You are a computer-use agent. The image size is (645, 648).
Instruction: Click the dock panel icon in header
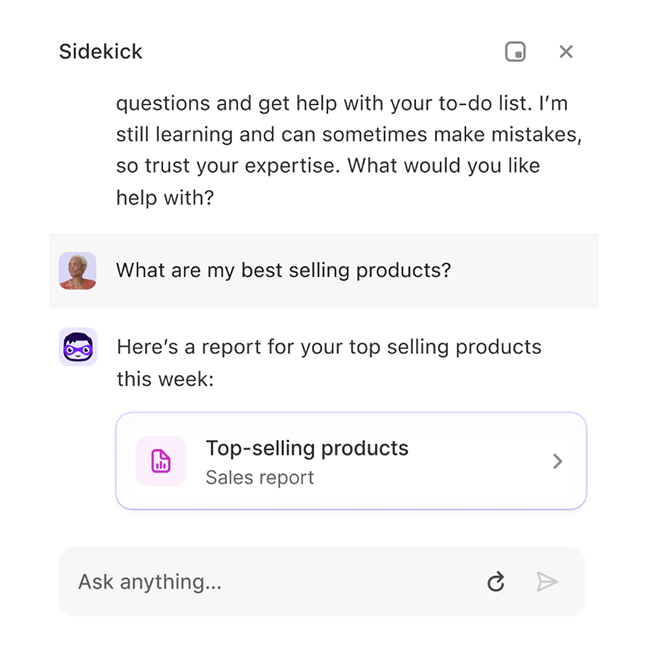click(x=515, y=52)
